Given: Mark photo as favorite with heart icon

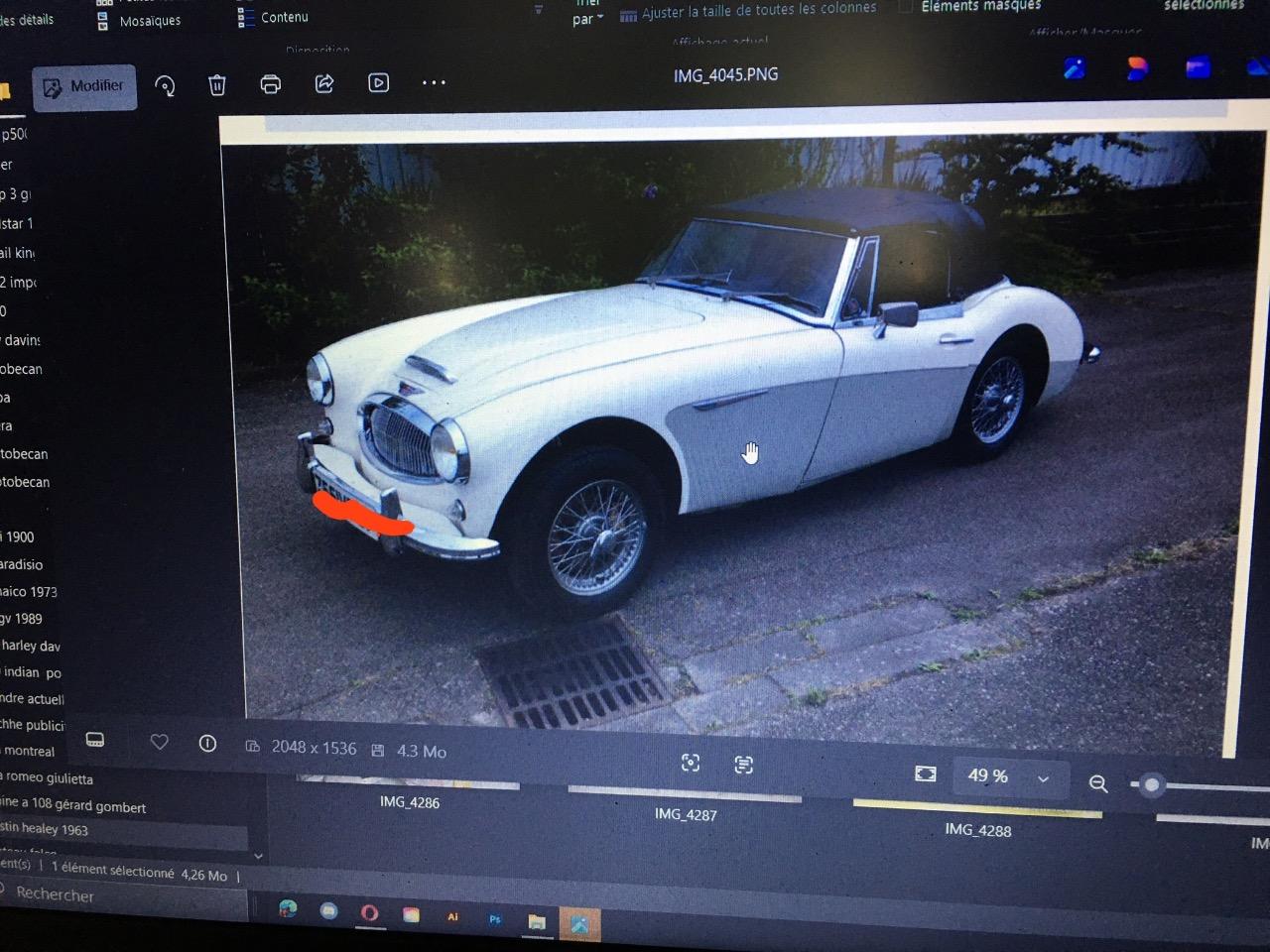Looking at the screenshot, I should (159, 742).
